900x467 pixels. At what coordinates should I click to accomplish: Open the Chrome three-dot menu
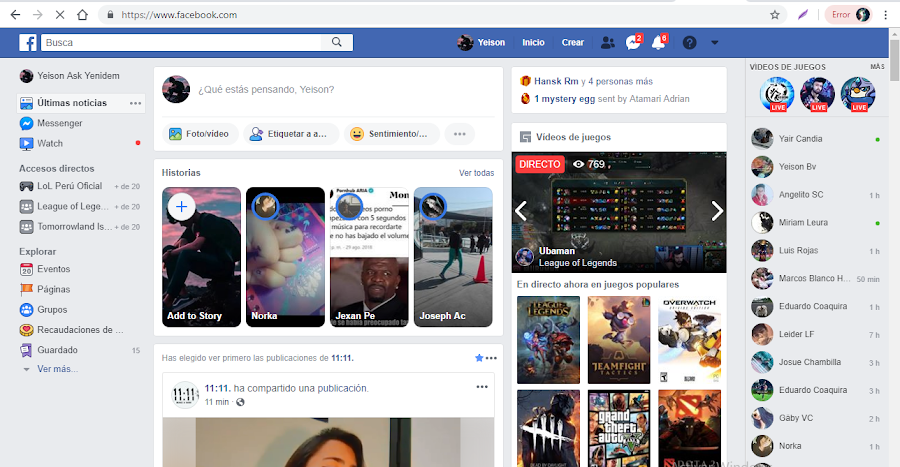pyautogui.click(x=886, y=15)
